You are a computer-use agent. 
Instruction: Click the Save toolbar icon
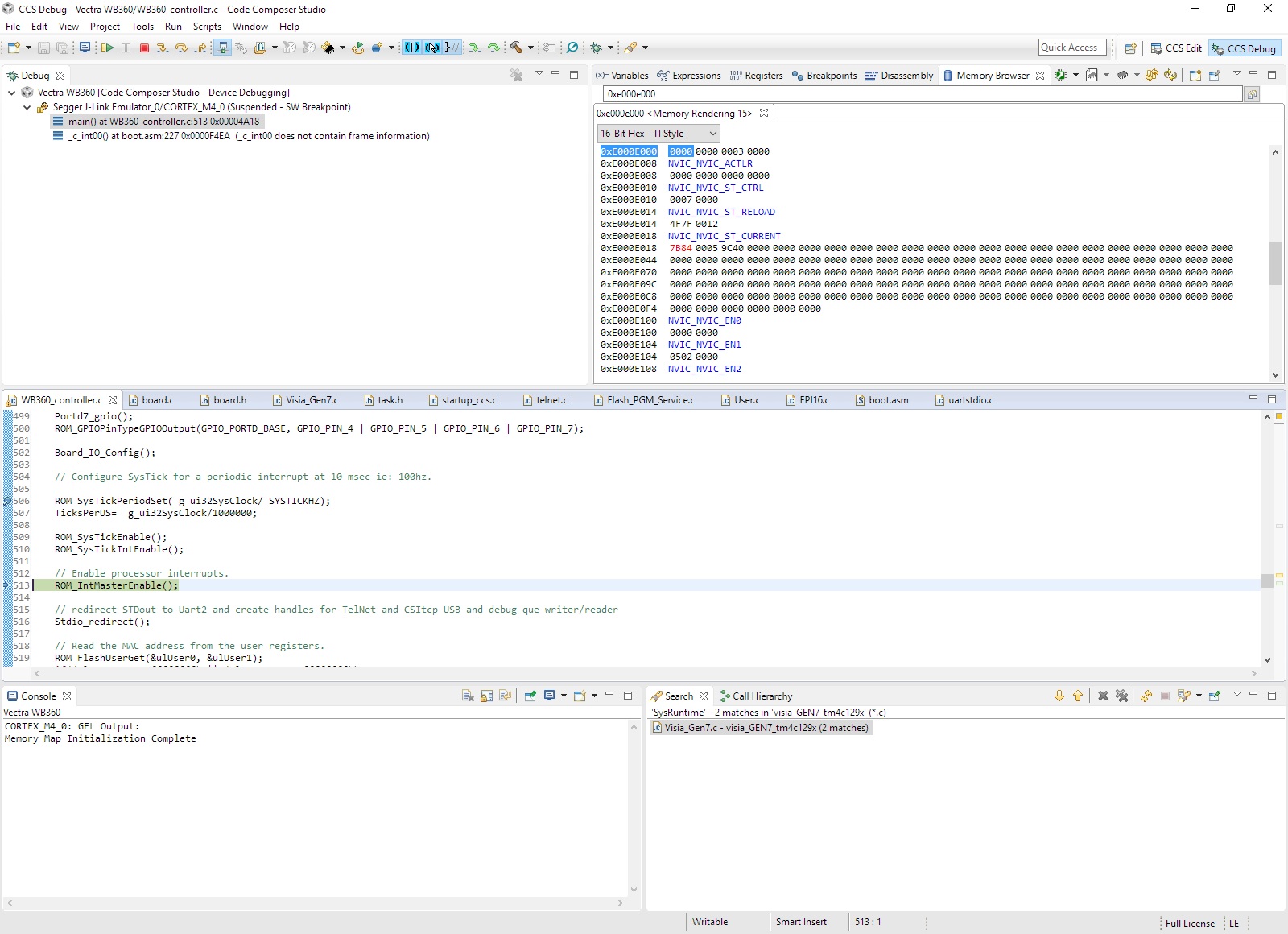coord(44,48)
